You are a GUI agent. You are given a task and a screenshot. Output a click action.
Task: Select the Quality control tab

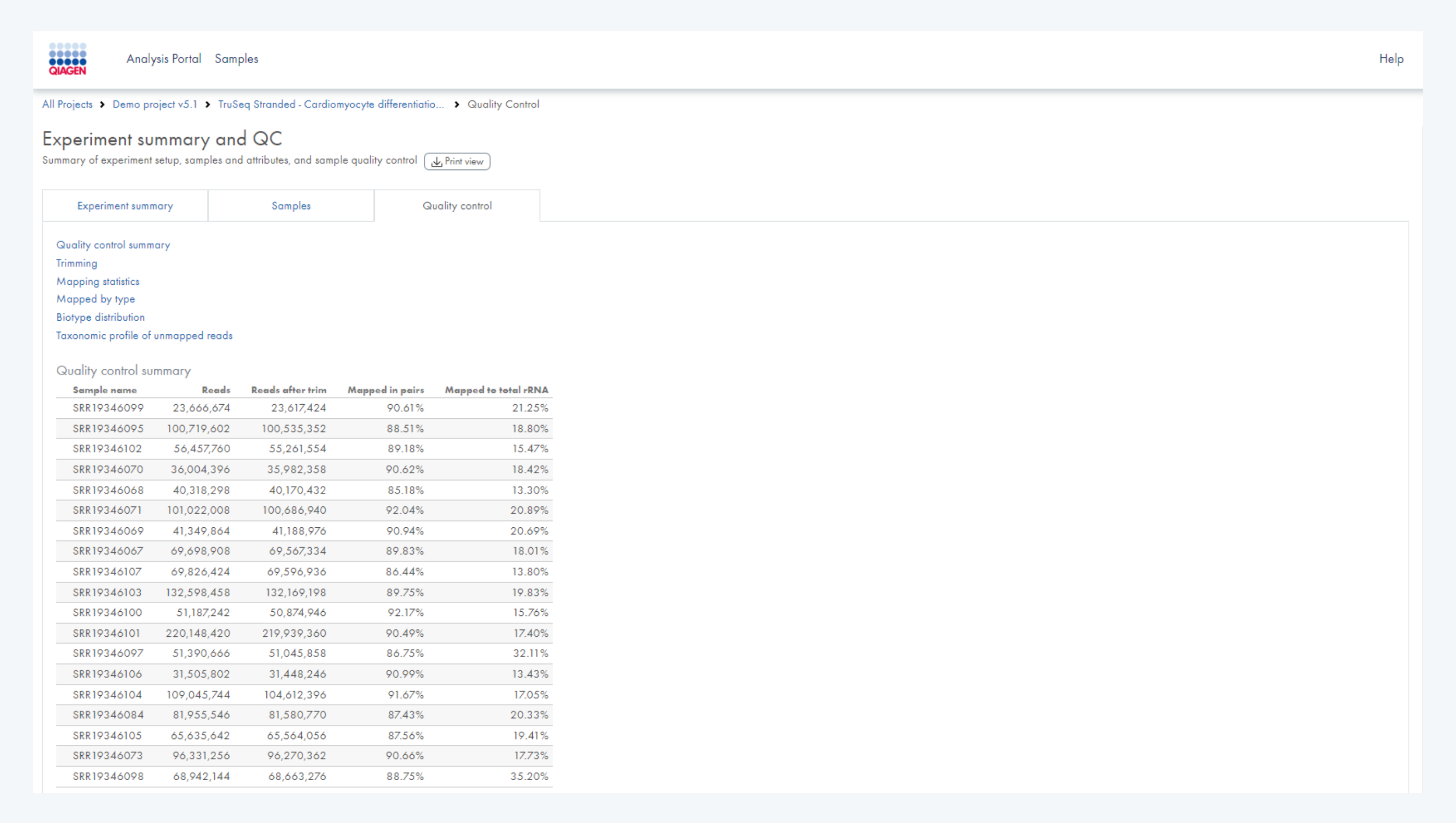pyautogui.click(x=457, y=206)
